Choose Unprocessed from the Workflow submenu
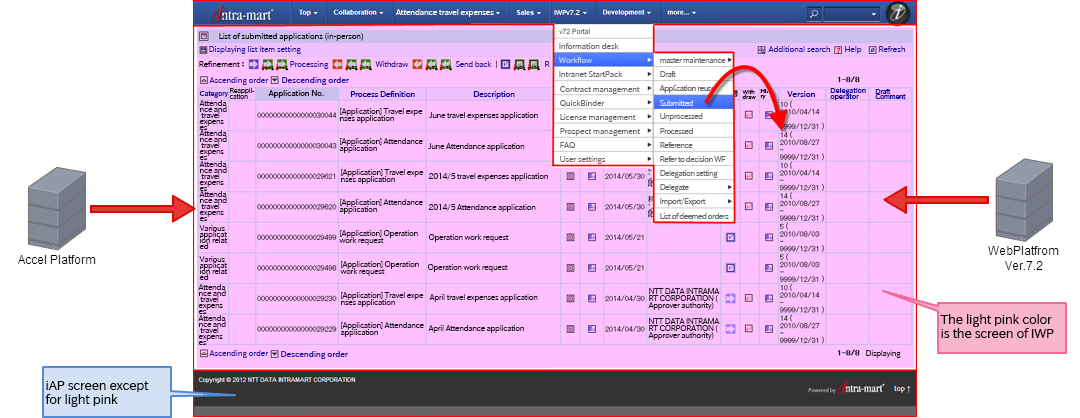The width and height of the screenshot is (1080, 418). coord(694,117)
